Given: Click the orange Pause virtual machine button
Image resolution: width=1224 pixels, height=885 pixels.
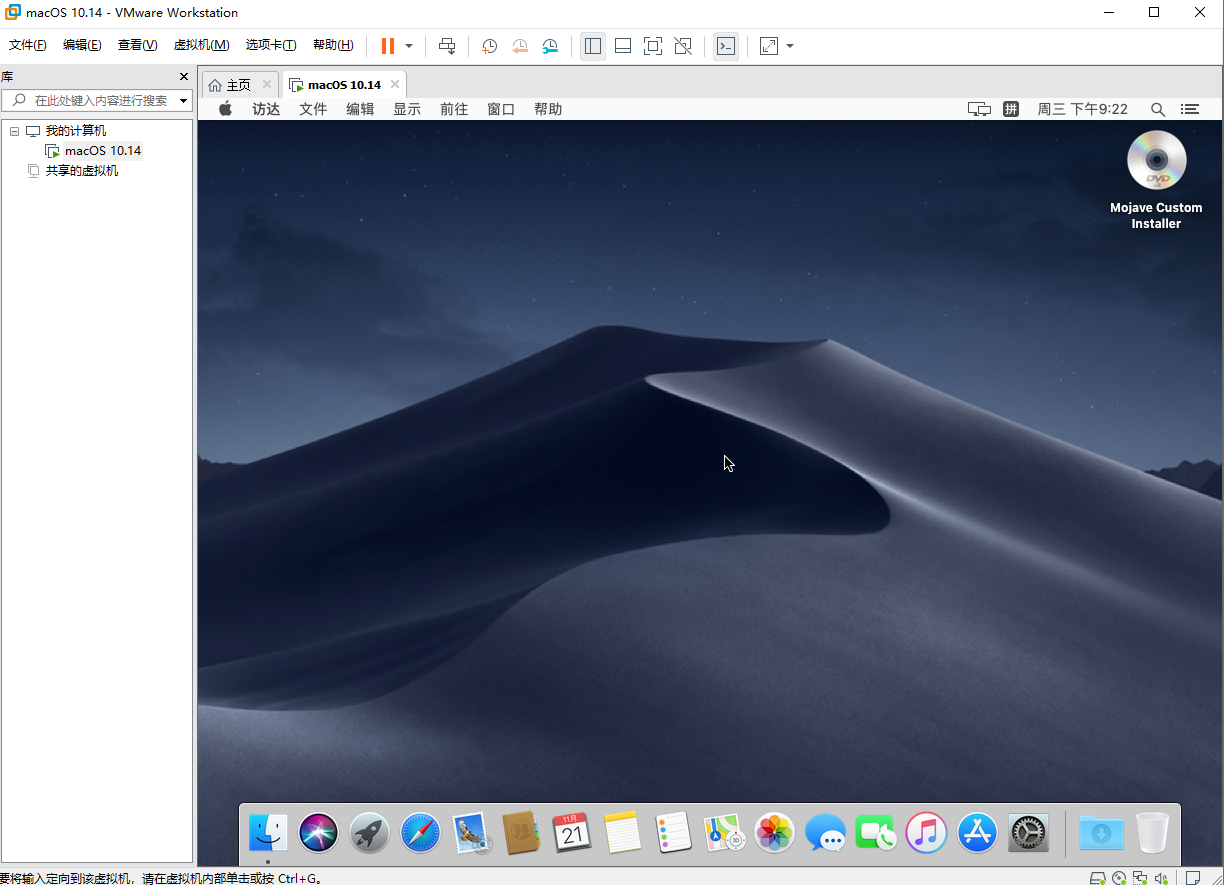Looking at the screenshot, I should point(387,46).
